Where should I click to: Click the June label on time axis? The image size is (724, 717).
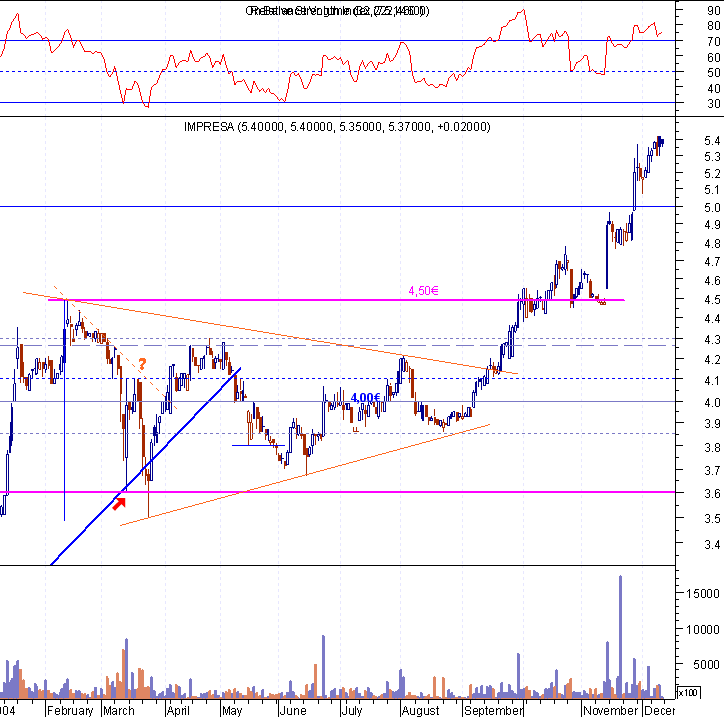293,711
